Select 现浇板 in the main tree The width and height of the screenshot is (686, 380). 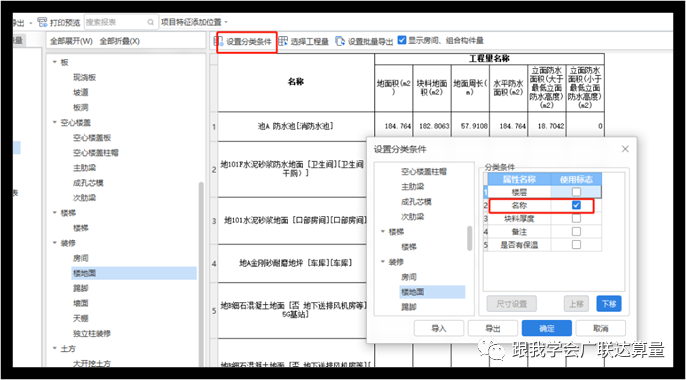click(84, 77)
